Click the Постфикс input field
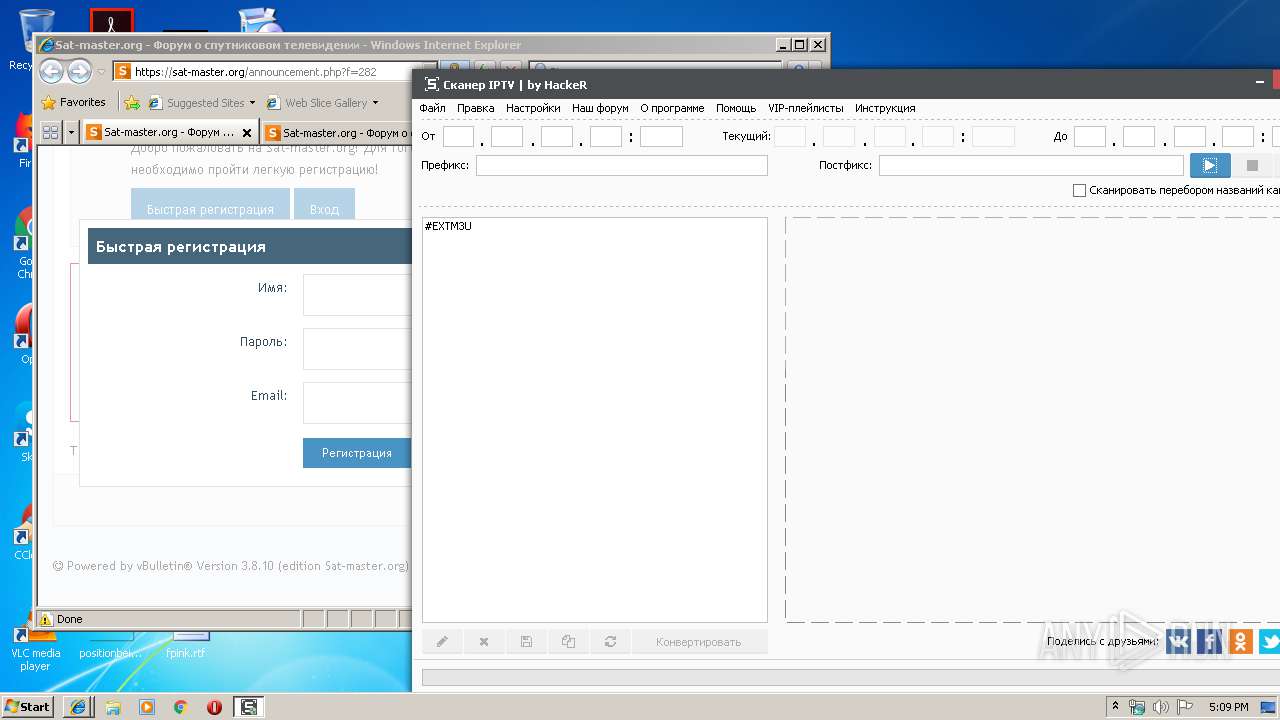 point(1031,165)
